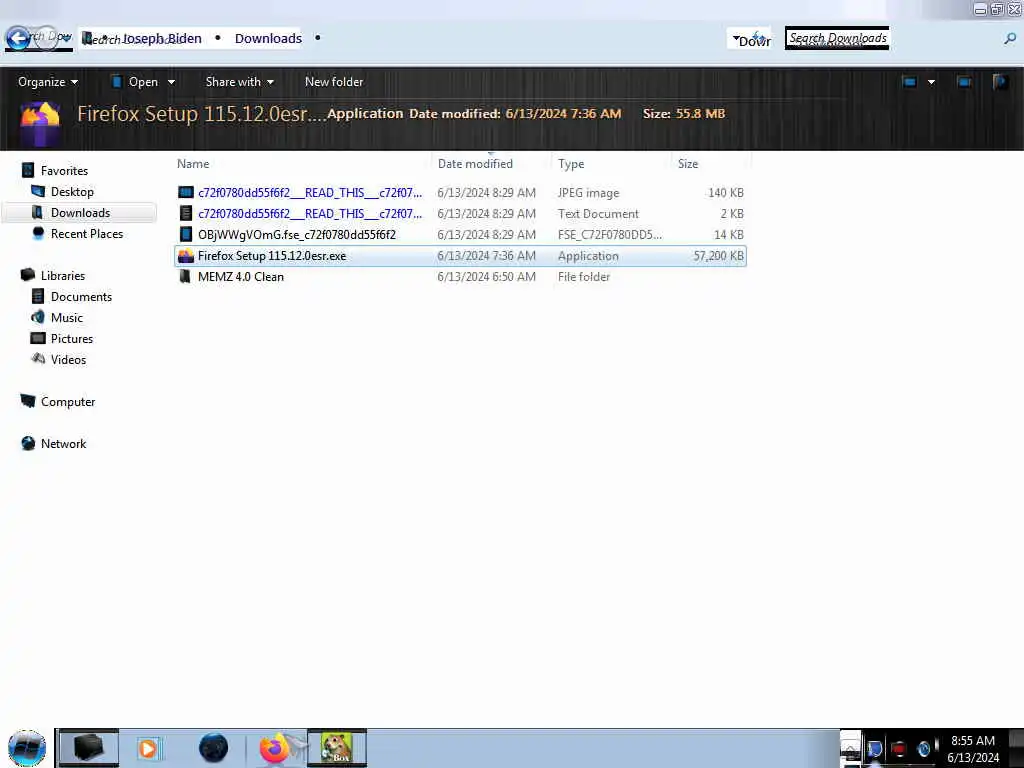Select MEMZ 4.0 Clean folder name
The width and height of the screenshot is (1024, 768).
coord(240,276)
